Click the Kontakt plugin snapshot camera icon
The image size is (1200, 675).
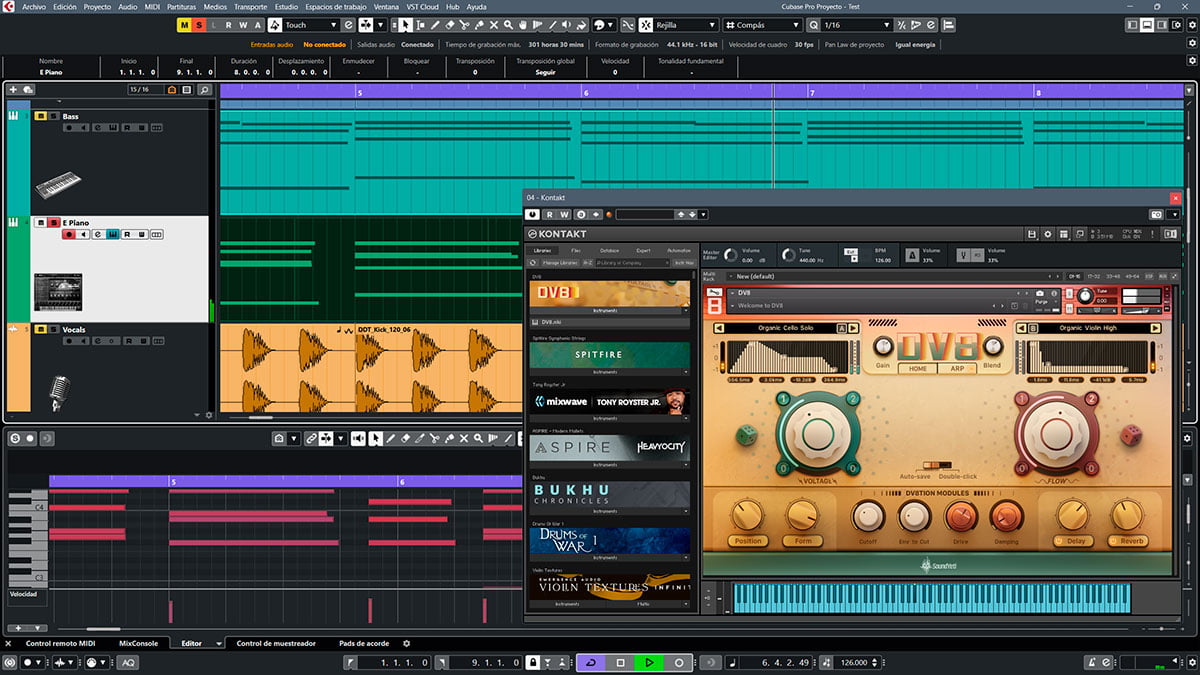tap(1156, 214)
